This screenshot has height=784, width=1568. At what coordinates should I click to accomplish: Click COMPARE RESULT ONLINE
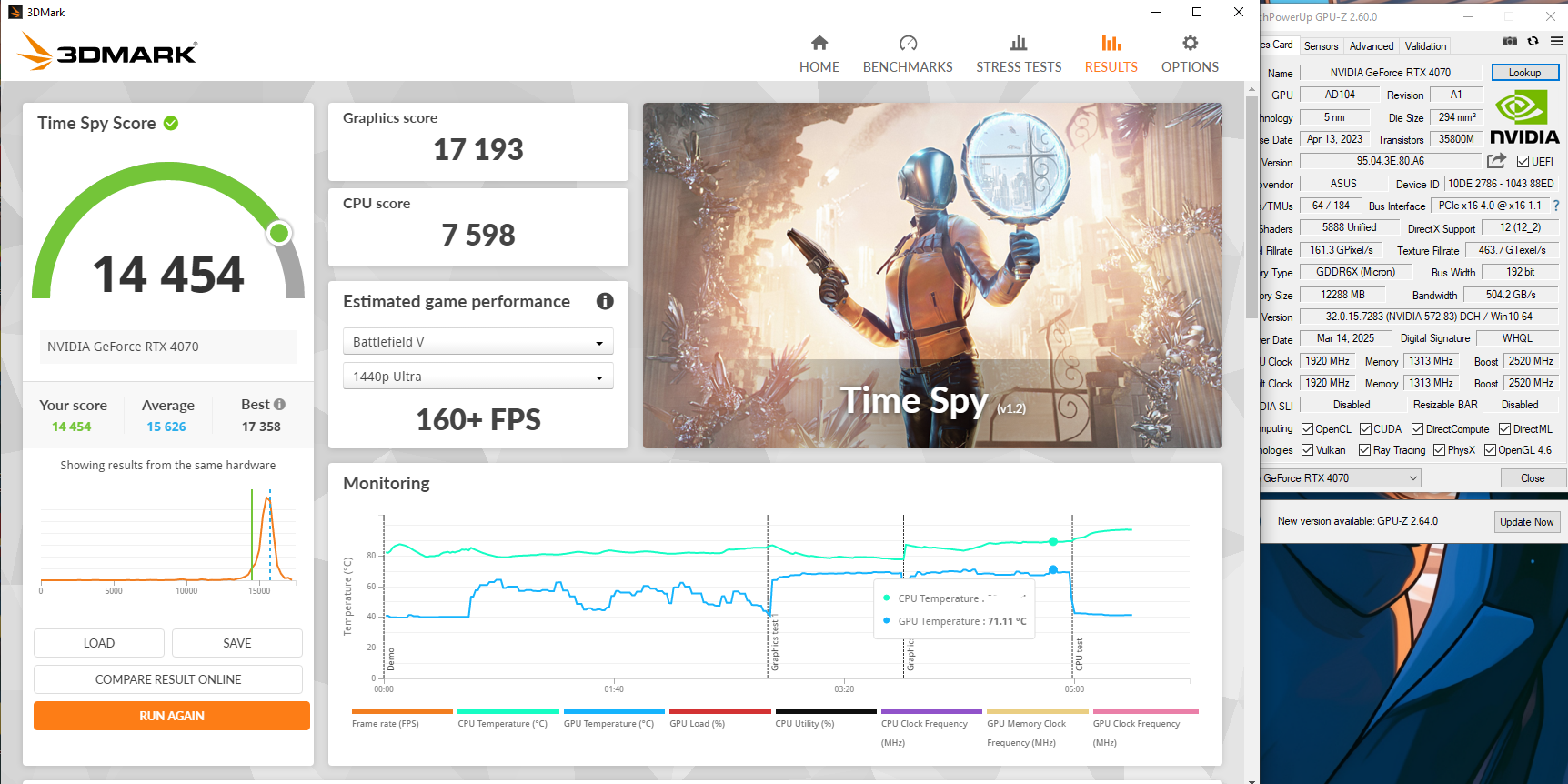(168, 679)
